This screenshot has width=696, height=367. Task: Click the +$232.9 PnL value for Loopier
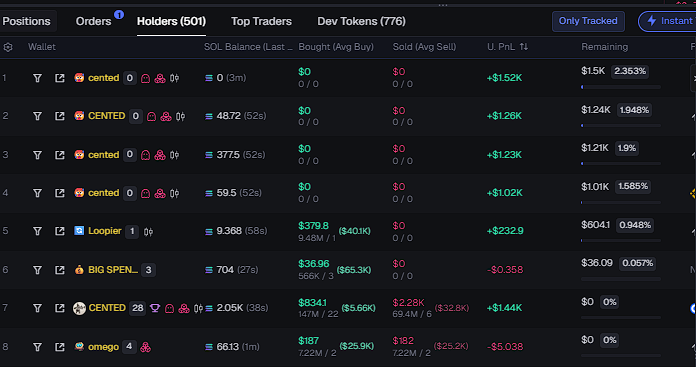(x=505, y=231)
